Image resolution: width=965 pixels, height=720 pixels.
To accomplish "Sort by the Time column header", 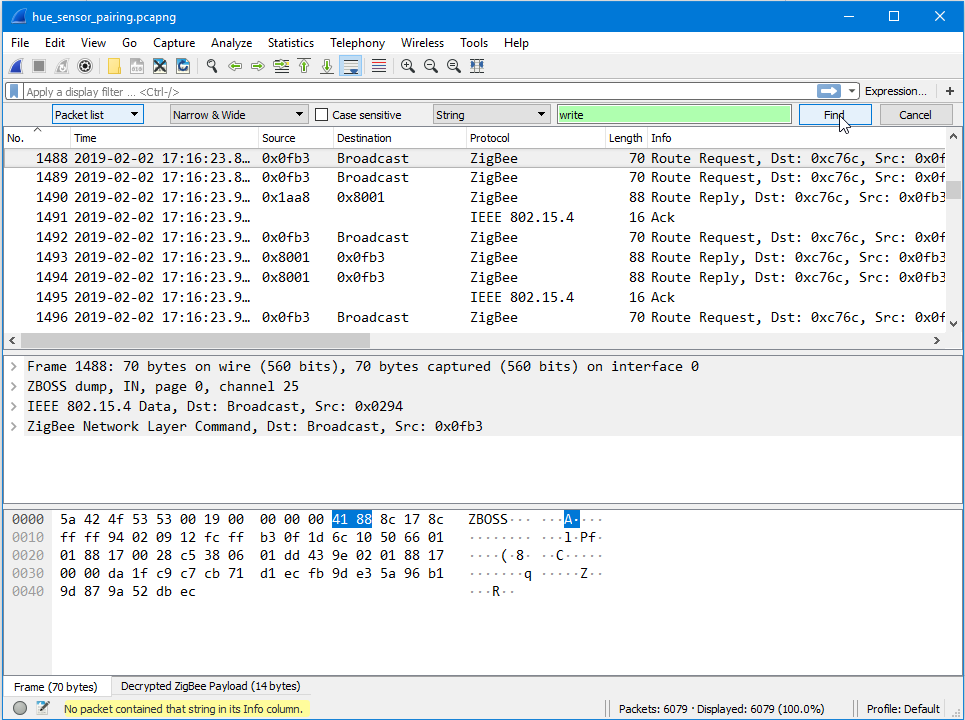I will pos(164,138).
